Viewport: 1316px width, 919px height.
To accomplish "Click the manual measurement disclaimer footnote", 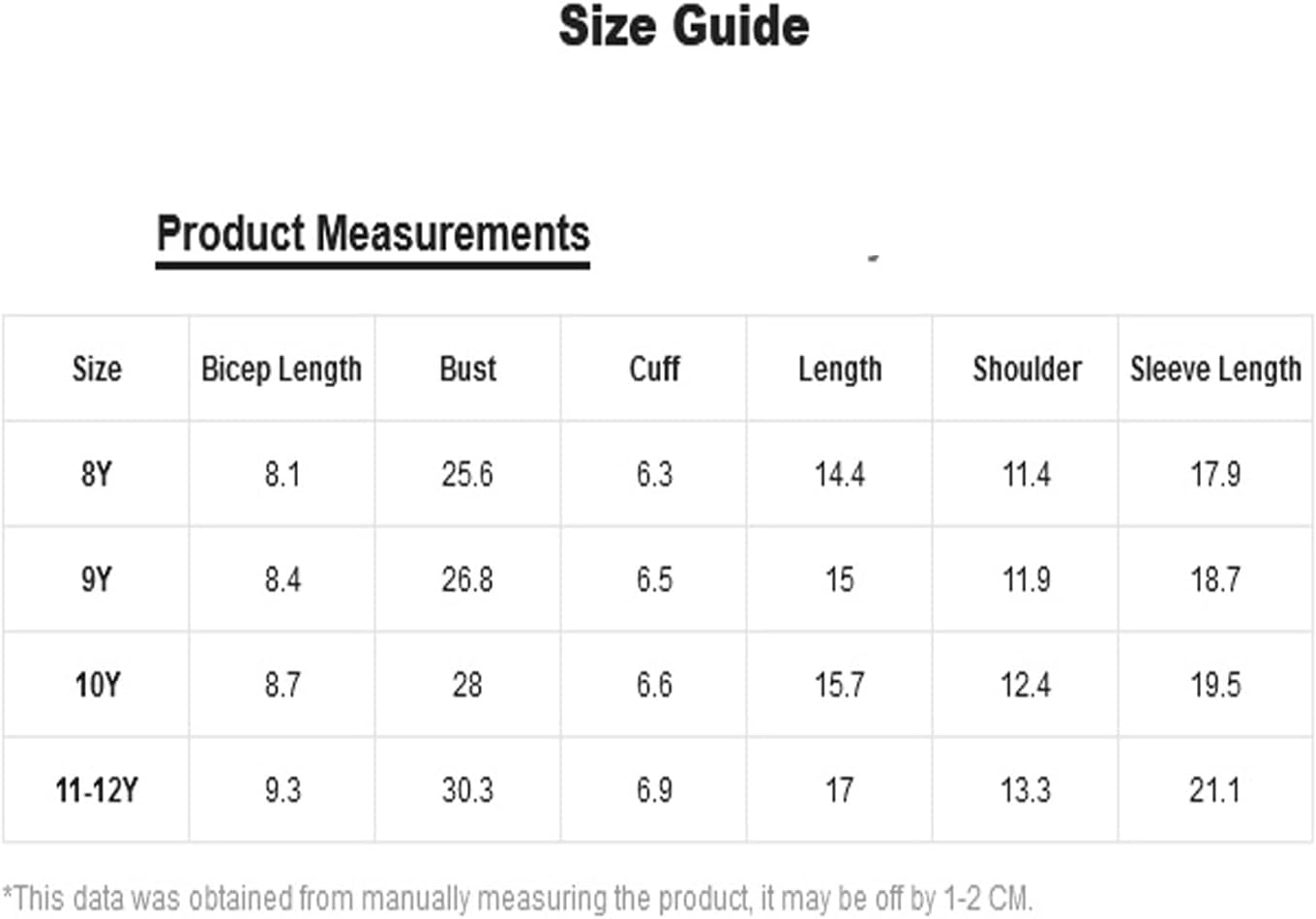I will (518, 898).
